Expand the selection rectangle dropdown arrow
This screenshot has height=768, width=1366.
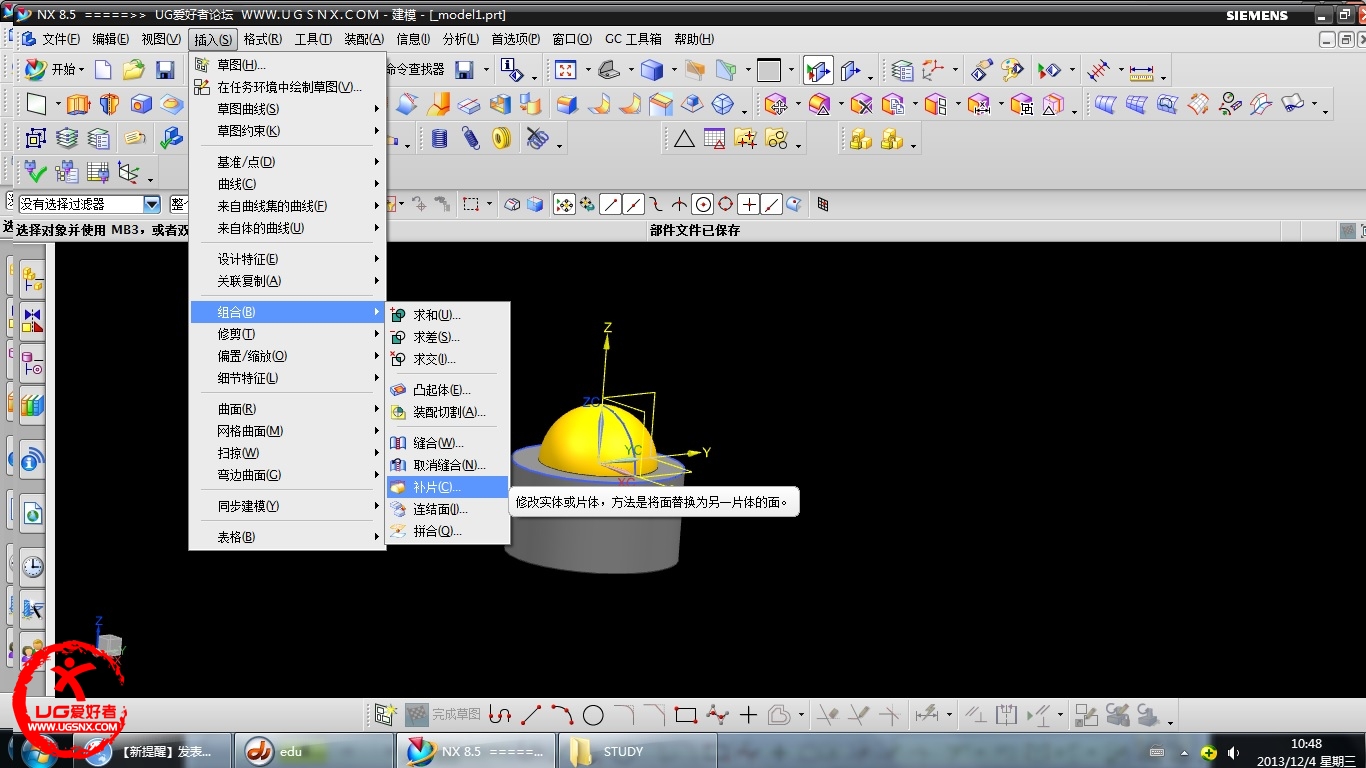[x=490, y=205]
